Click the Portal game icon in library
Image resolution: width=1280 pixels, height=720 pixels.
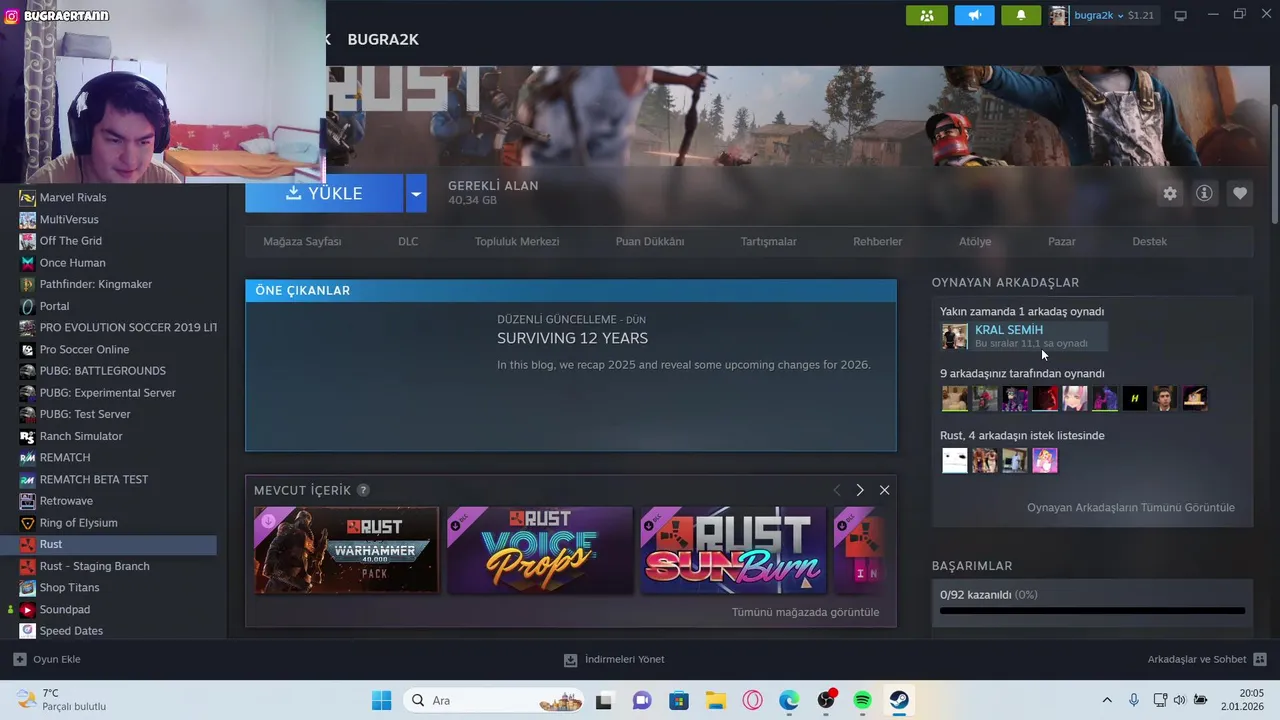(27, 306)
